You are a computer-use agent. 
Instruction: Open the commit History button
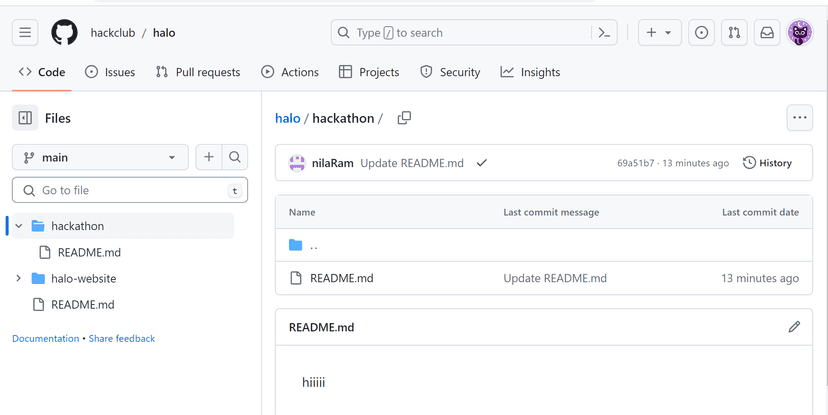click(x=767, y=163)
